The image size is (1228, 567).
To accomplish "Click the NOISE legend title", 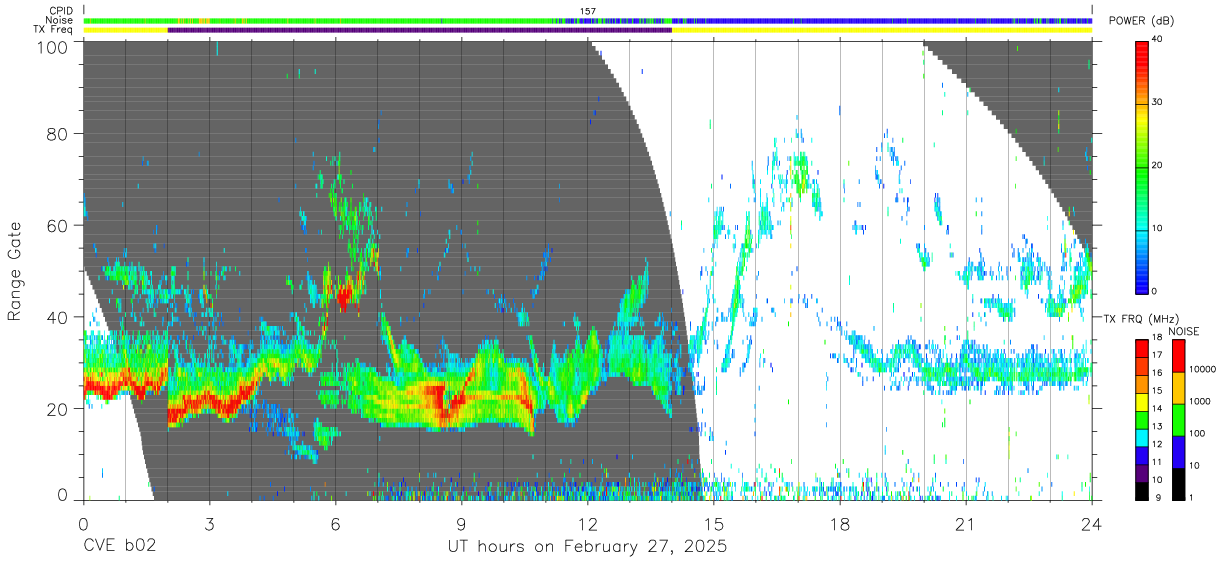I will click(1185, 331).
